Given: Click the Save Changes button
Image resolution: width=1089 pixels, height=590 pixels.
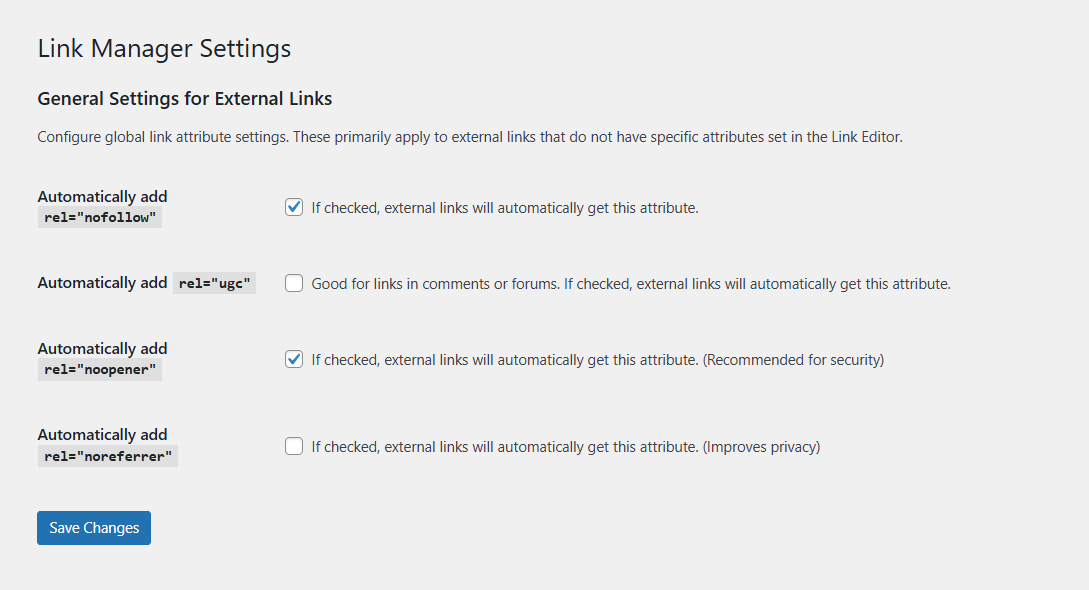Looking at the screenshot, I should coord(93,527).
